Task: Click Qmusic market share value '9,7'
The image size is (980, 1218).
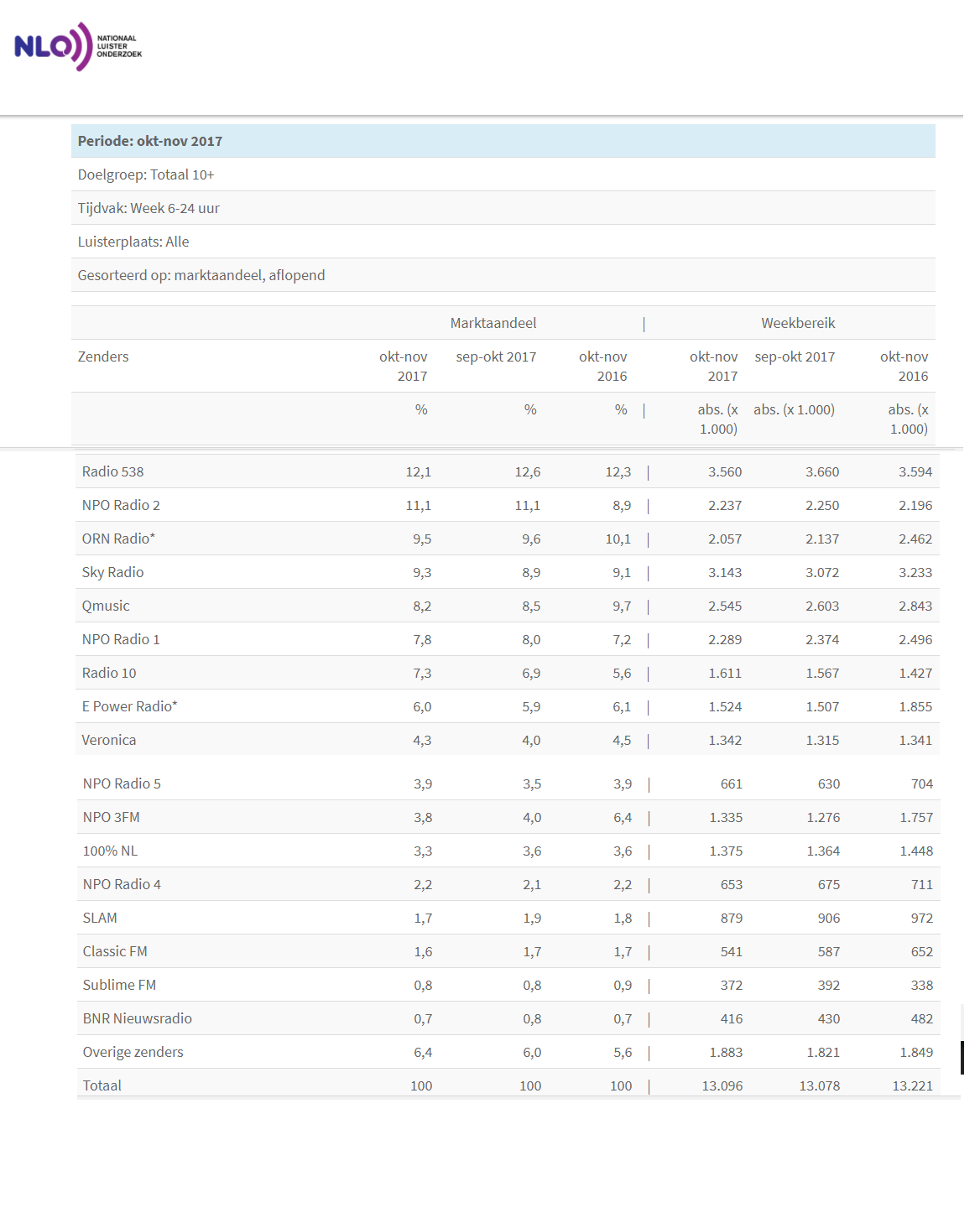Action: (x=622, y=606)
